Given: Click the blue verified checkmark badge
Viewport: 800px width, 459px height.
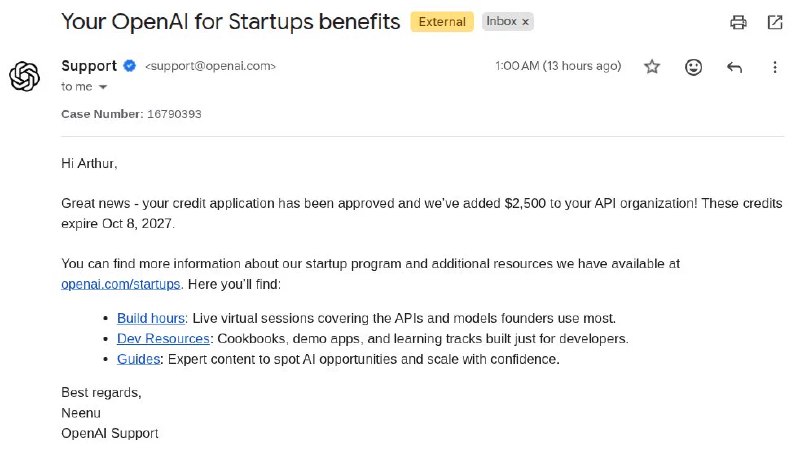Looking at the screenshot, I should click(130, 66).
